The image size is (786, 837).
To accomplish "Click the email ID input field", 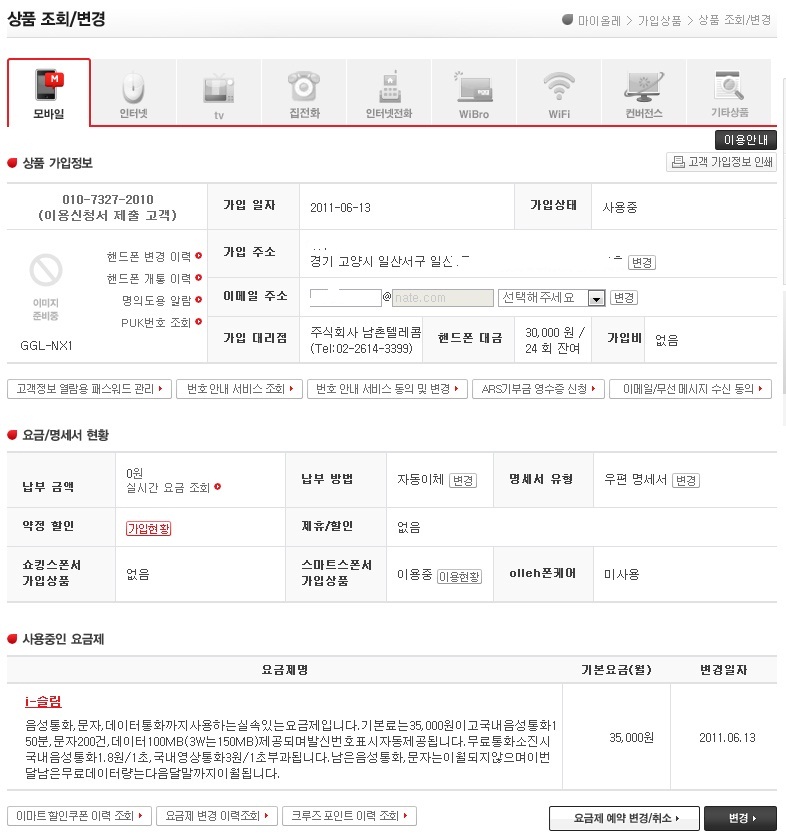I will (345, 297).
